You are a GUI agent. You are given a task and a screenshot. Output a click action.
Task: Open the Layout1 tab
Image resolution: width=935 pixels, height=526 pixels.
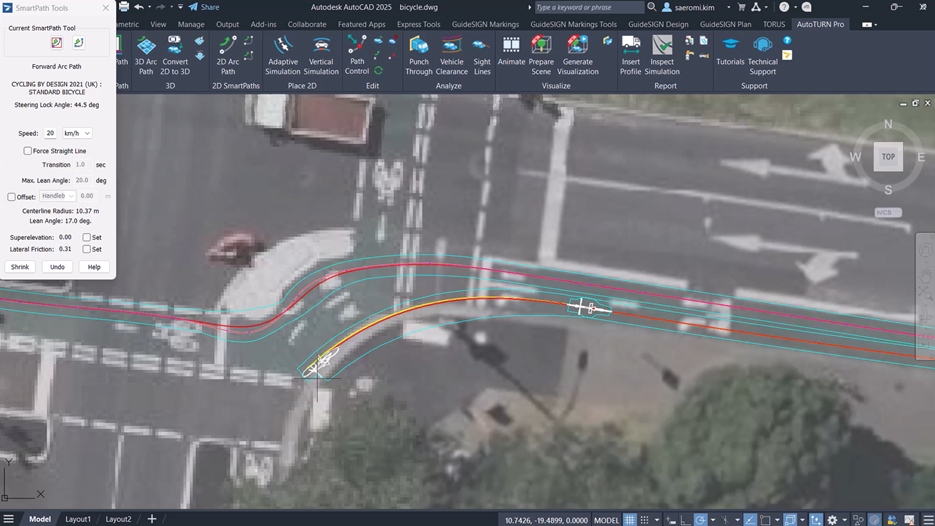pos(78,519)
